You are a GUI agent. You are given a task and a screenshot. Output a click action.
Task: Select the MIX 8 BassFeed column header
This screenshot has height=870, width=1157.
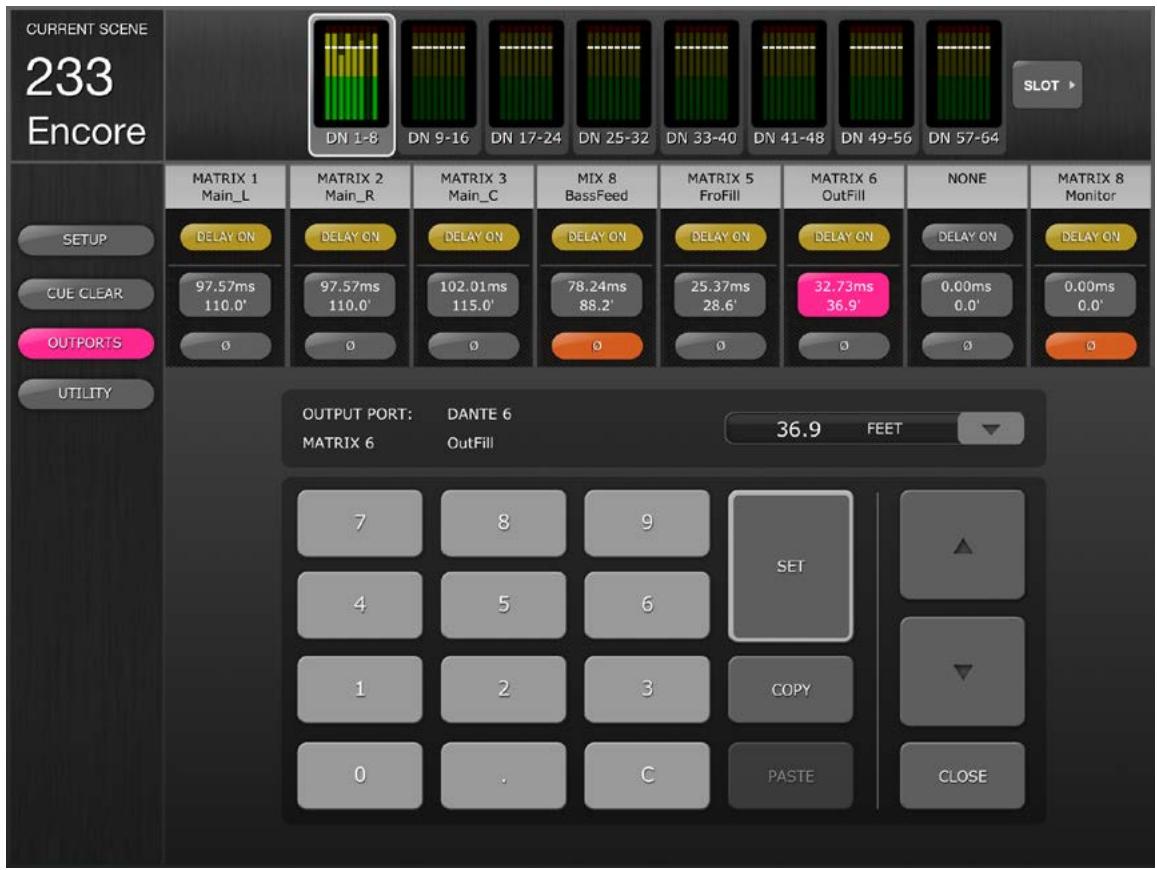click(x=597, y=187)
